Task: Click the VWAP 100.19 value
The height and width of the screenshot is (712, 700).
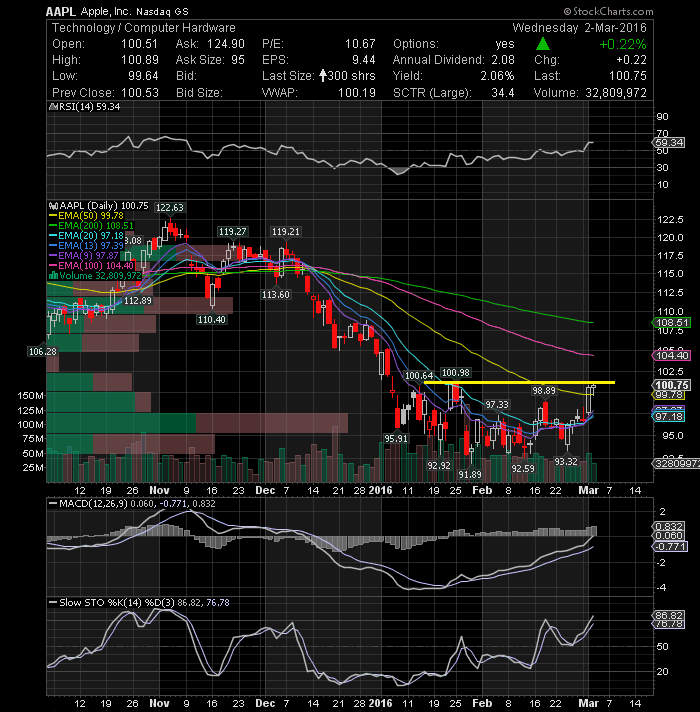Action: [357, 93]
